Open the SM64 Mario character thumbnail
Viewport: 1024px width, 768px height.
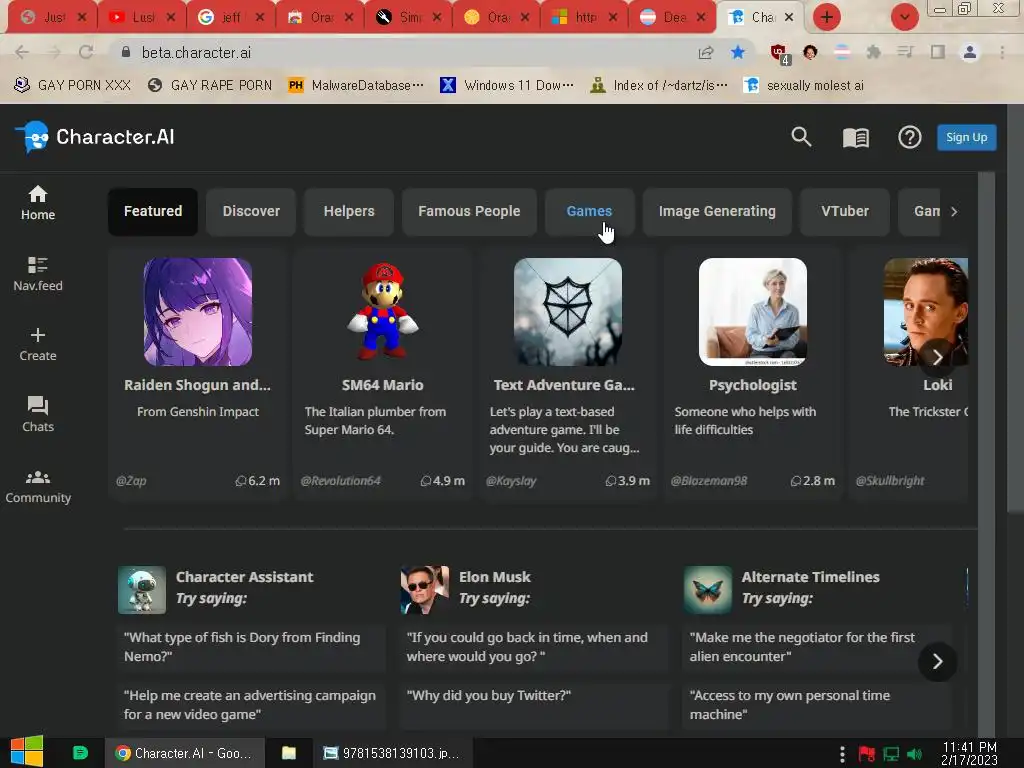click(x=383, y=312)
